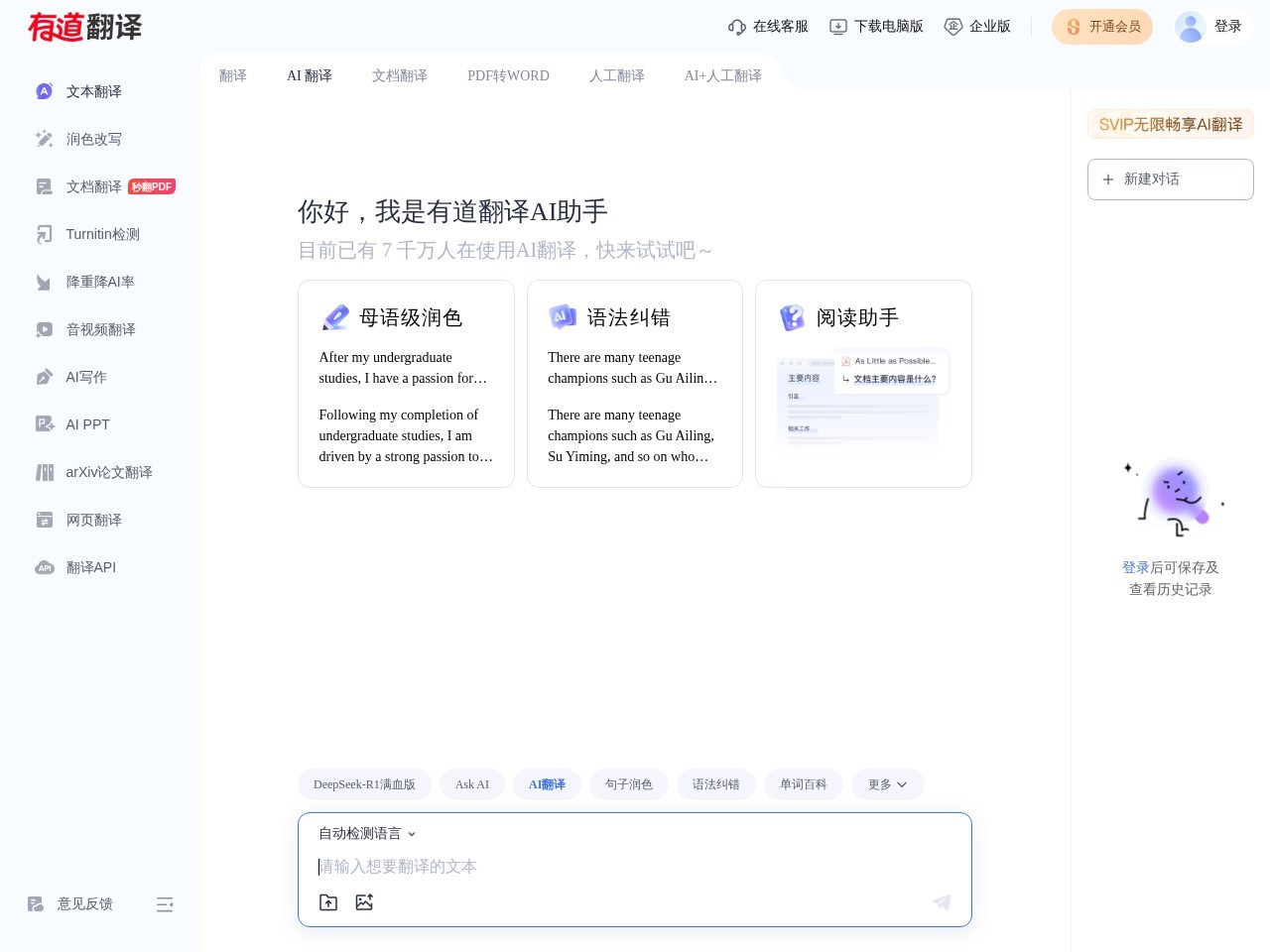The height and width of the screenshot is (952, 1270).
Task: Toggle the DeepSeek-R1满血版 mode chip
Action: coord(364,784)
